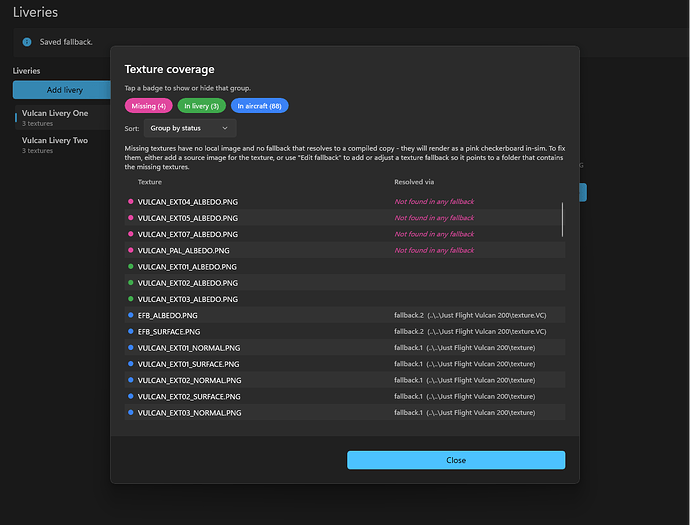The image size is (690, 525).
Task: Click the pink status dot for VULCAN_PAL_ALBEDO.PNG
Action: [131, 250]
